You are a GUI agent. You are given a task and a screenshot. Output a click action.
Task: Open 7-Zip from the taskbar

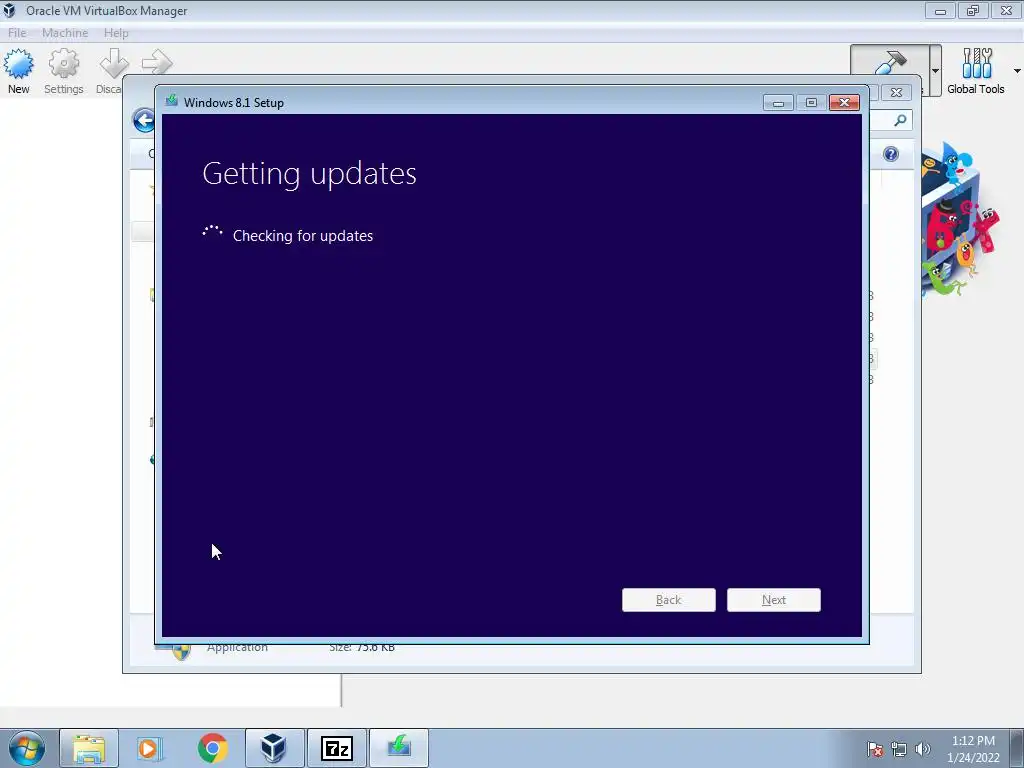337,748
